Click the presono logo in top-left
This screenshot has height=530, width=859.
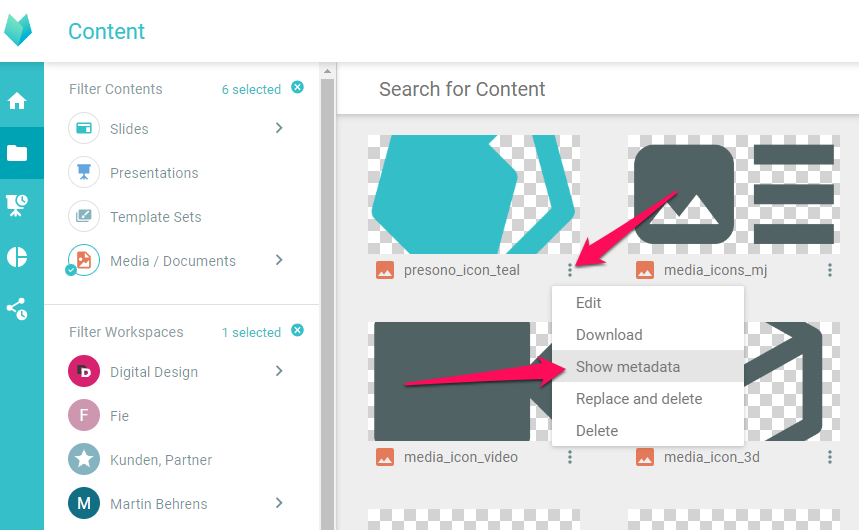[18, 30]
